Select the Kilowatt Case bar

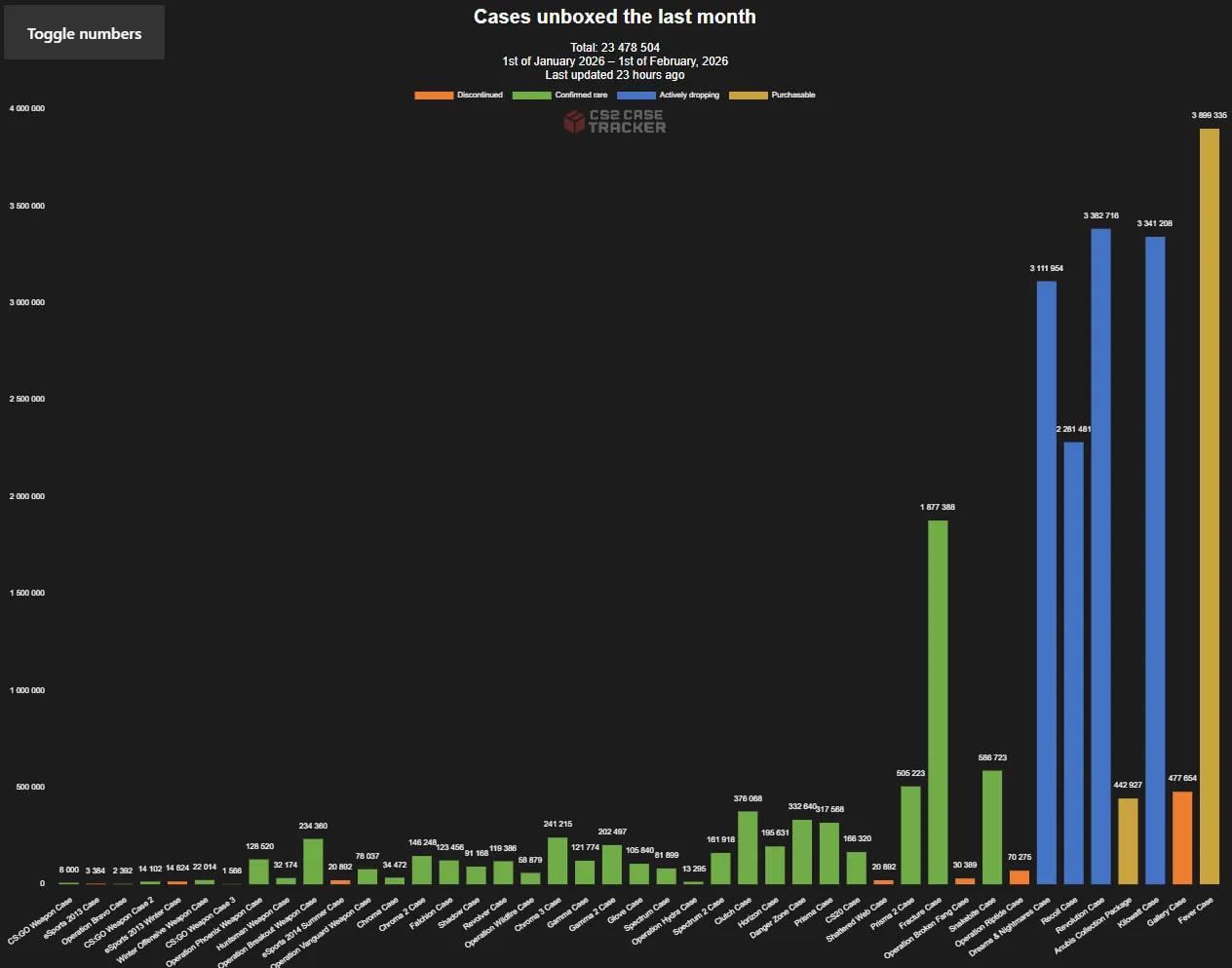1155,561
